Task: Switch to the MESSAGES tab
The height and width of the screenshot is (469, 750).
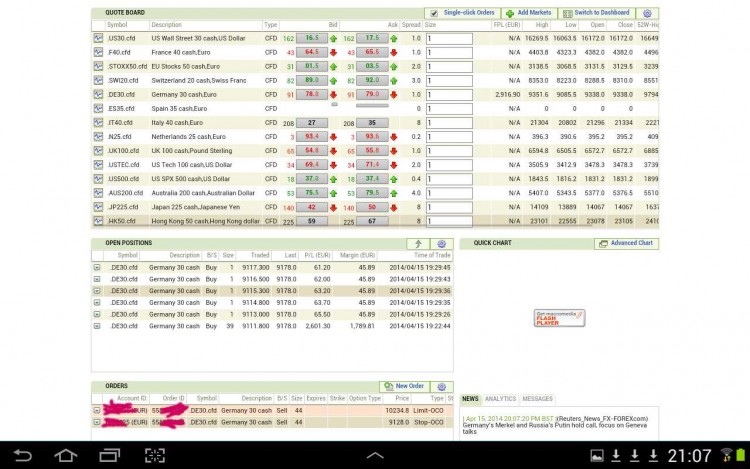Action: click(x=537, y=399)
